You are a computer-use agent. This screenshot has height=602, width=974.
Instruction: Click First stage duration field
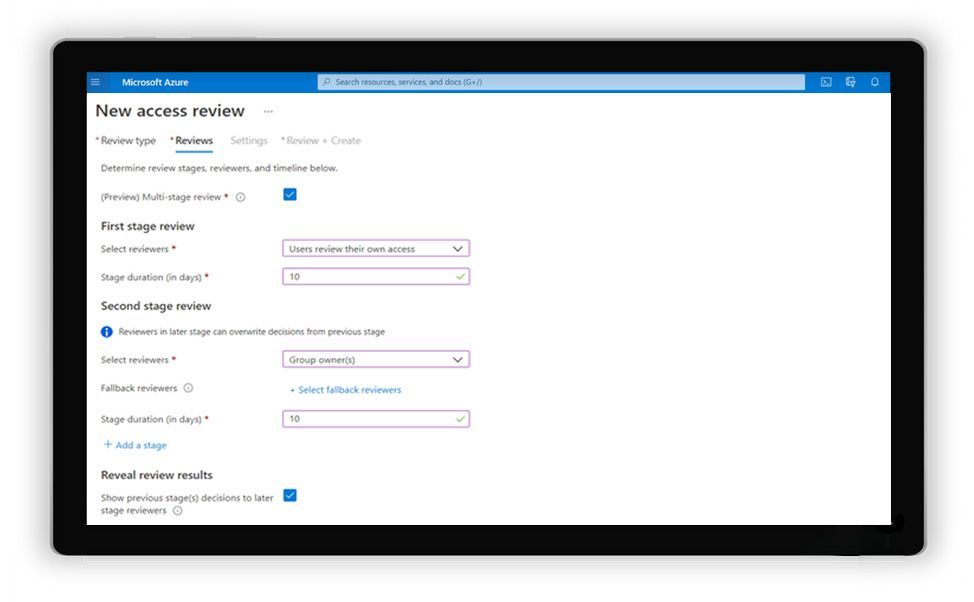[376, 276]
